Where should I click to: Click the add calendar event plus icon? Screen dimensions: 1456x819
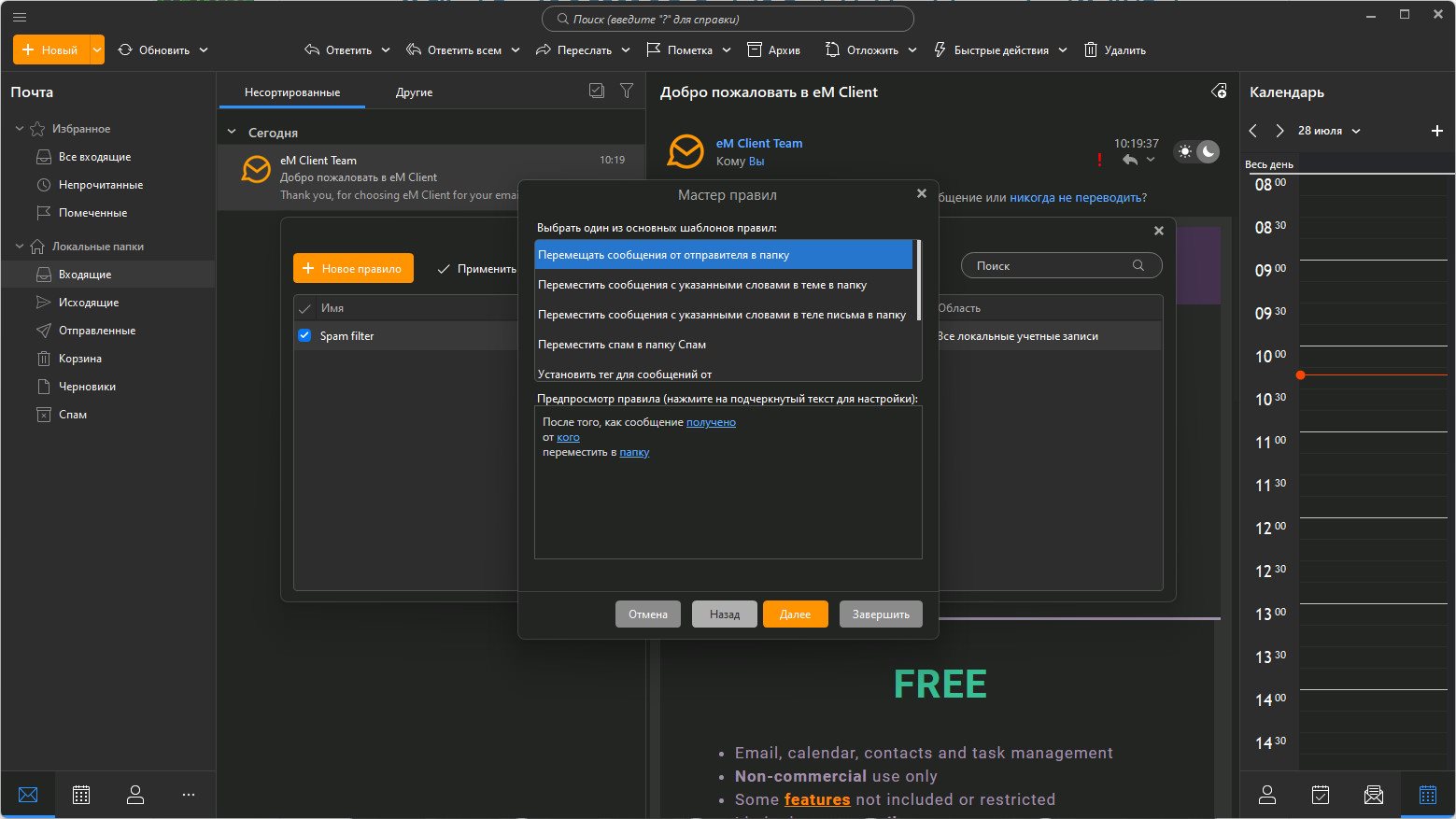pos(1437,131)
